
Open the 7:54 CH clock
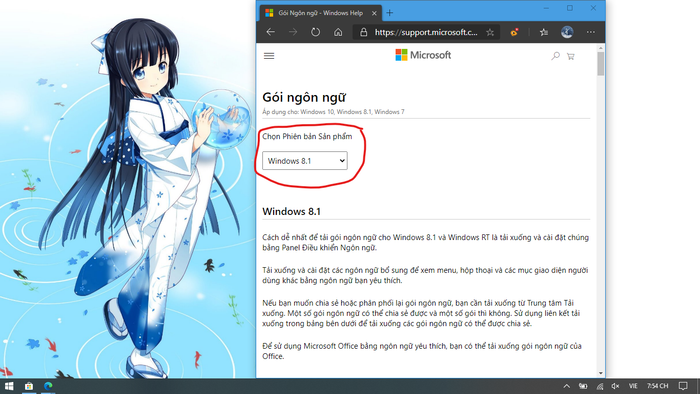tap(658, 386)
